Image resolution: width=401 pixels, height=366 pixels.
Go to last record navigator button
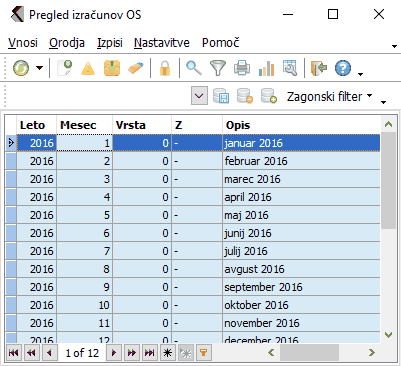(x=150, y=353)
